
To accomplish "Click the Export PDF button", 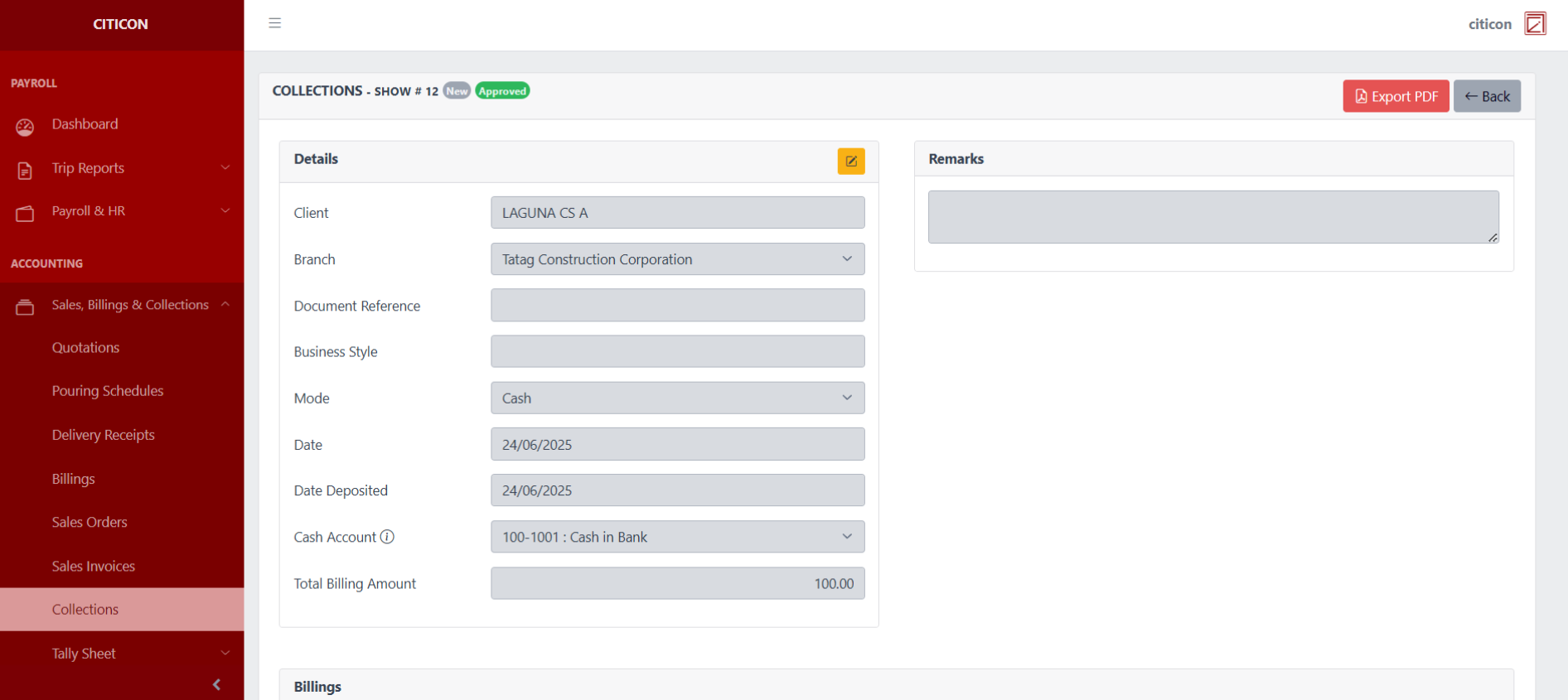I will pos(1395,97).
